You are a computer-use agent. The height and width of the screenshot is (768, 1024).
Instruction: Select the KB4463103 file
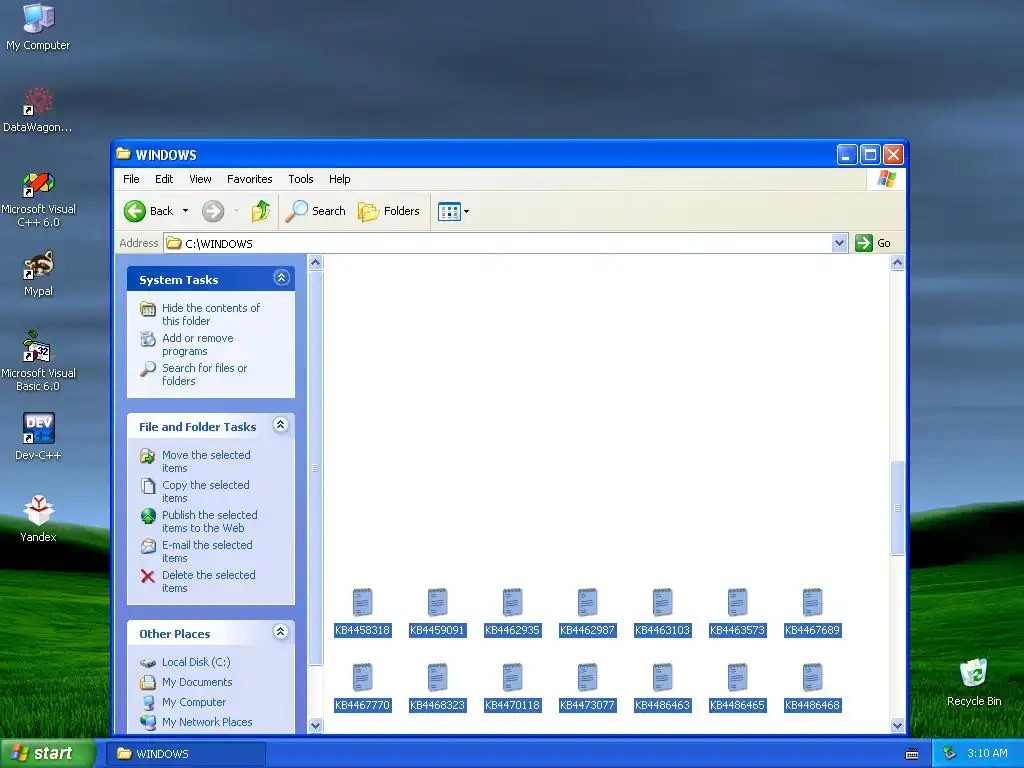(662, 612)
